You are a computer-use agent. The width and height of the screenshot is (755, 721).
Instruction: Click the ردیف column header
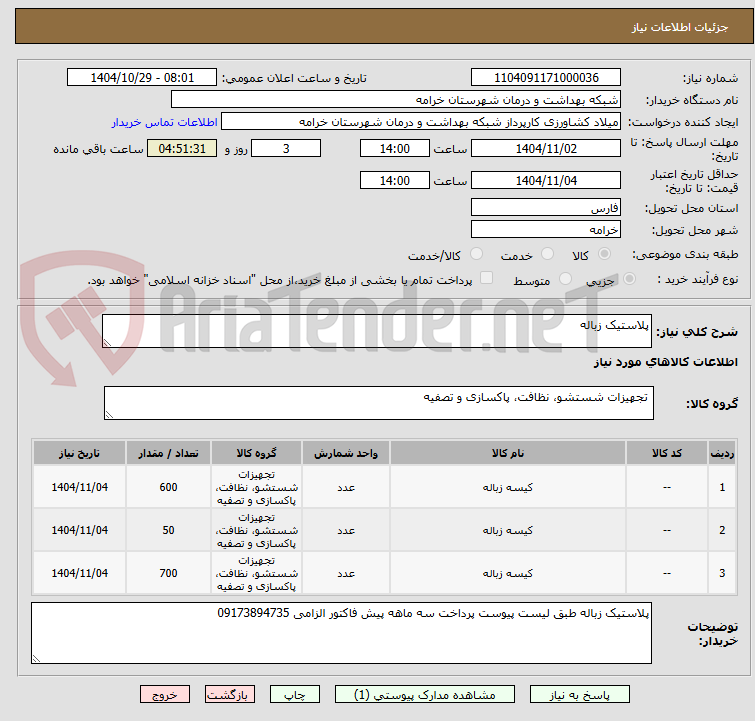click(722, 453)
